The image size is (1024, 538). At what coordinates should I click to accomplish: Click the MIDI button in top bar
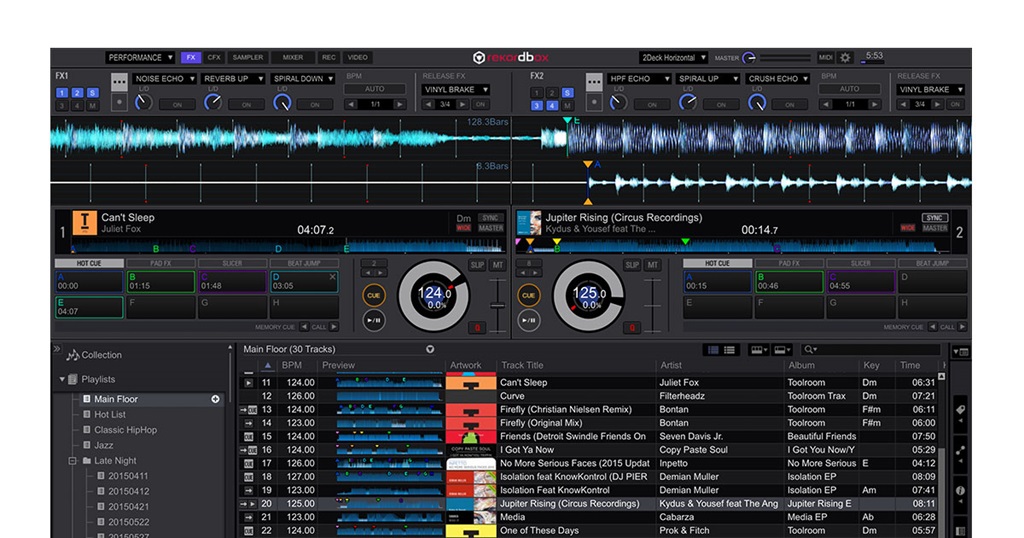(x=825, y=58)
